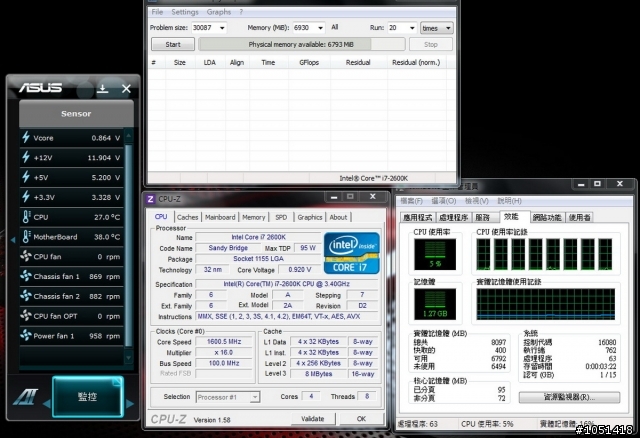Switch to CPU-Z Mainboard tab
Screen dimensions: 640x438
point(220,217)
